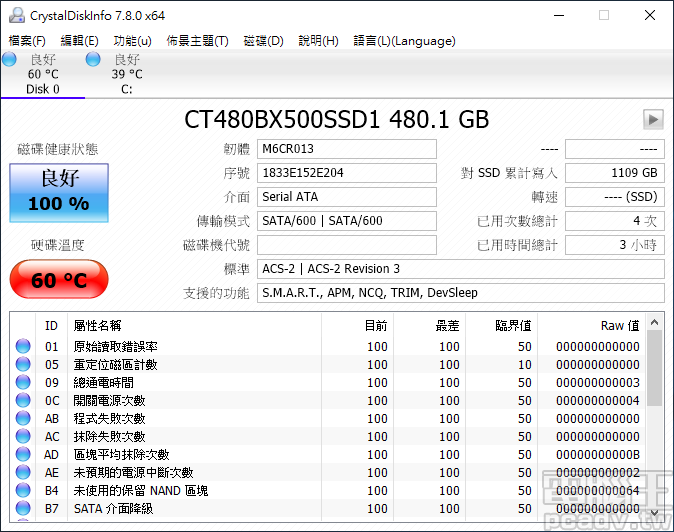Click status orb for attribute 01 row

click(23, 346)
